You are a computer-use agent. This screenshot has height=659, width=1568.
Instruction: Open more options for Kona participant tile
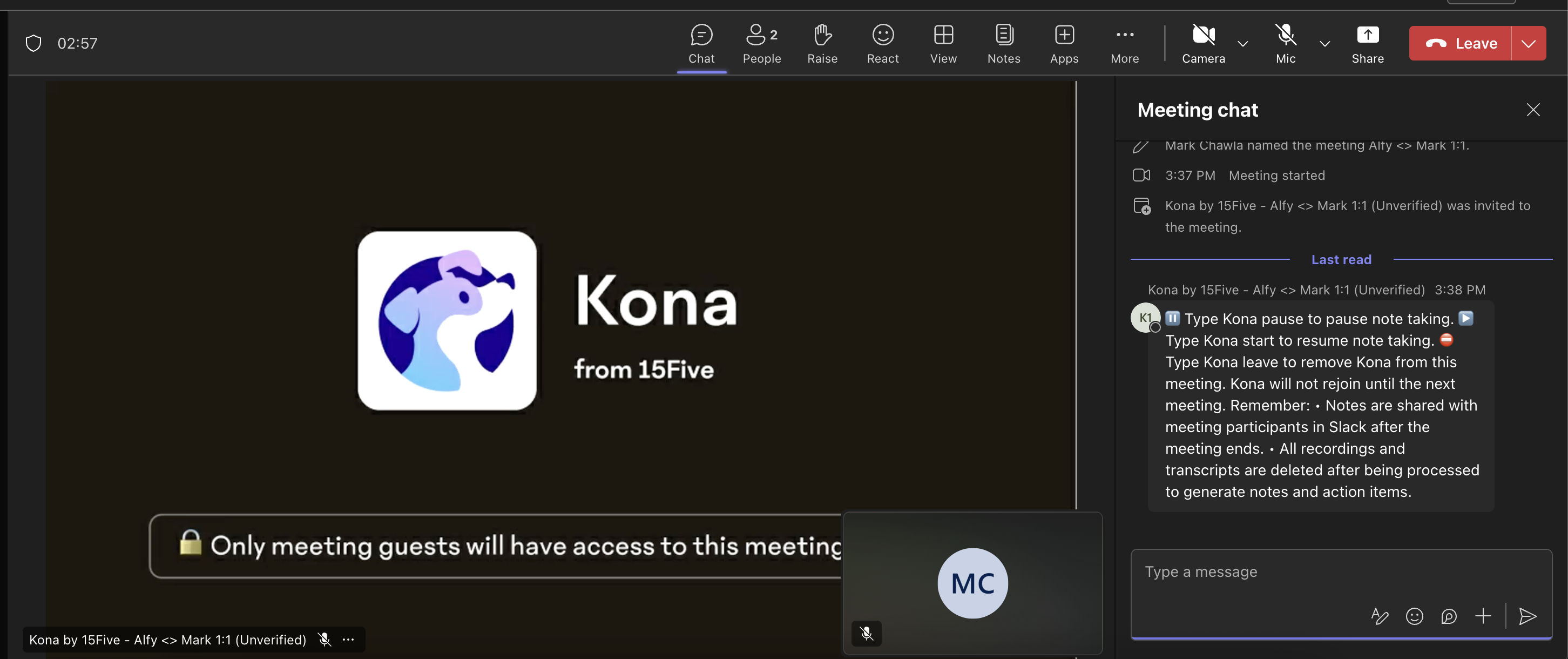[349, 640]
